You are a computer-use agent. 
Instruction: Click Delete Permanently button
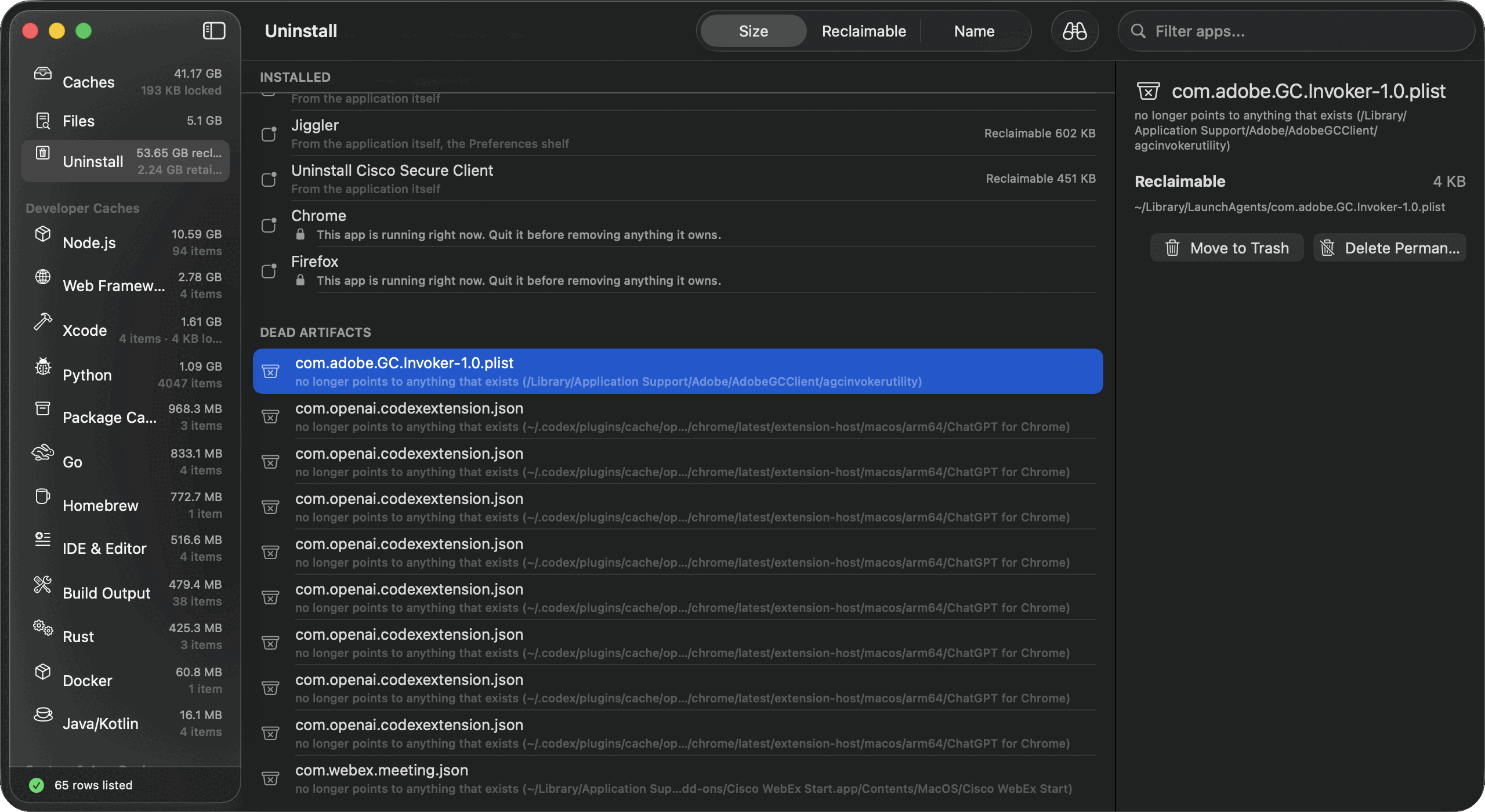pyautogui.click(x=1389, y=248)
